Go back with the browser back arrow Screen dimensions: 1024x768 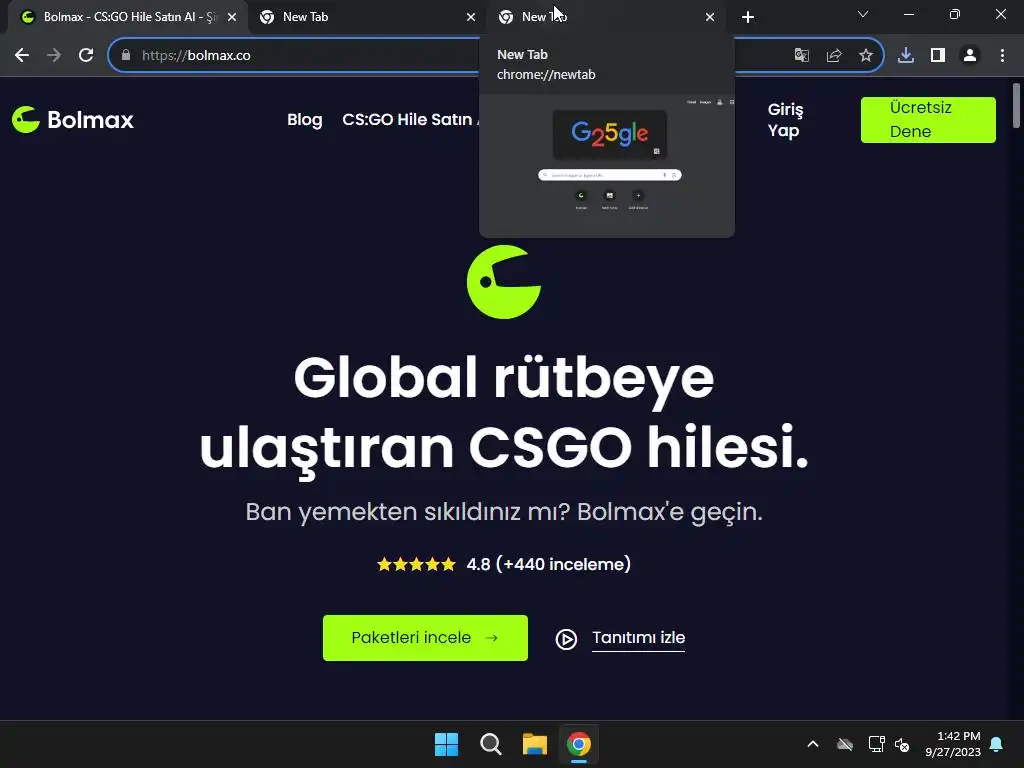(22, 56)
